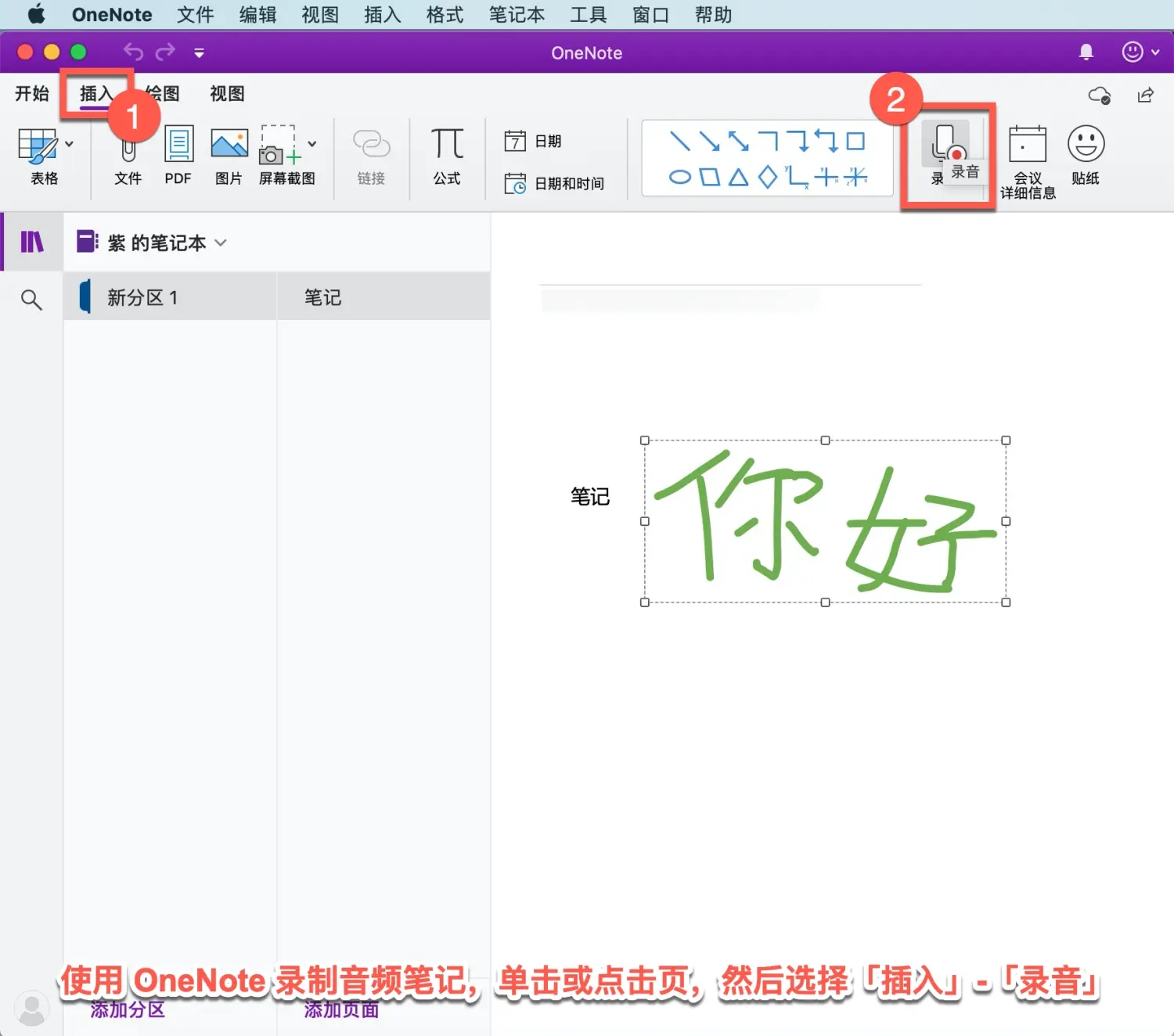Viewport: 1174px width, 1036px height.
Task: Expand the 紫 的笔记本 notebook chevron
Action: point(221,243)
